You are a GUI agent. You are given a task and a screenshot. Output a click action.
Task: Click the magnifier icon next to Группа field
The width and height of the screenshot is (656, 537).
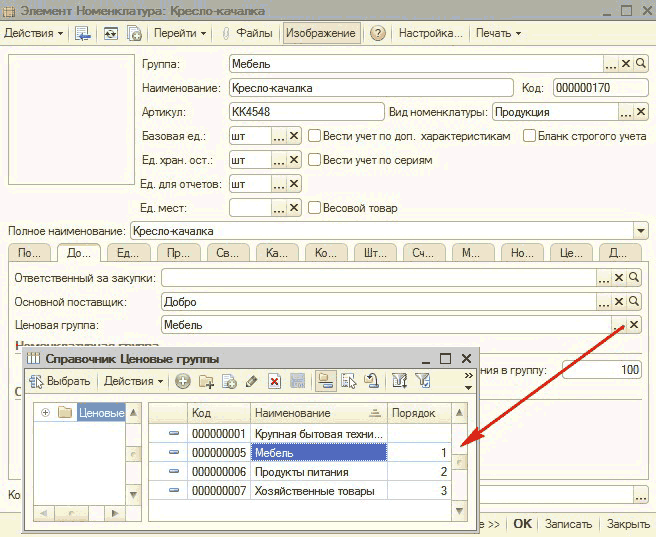click(x=641, y=64)
